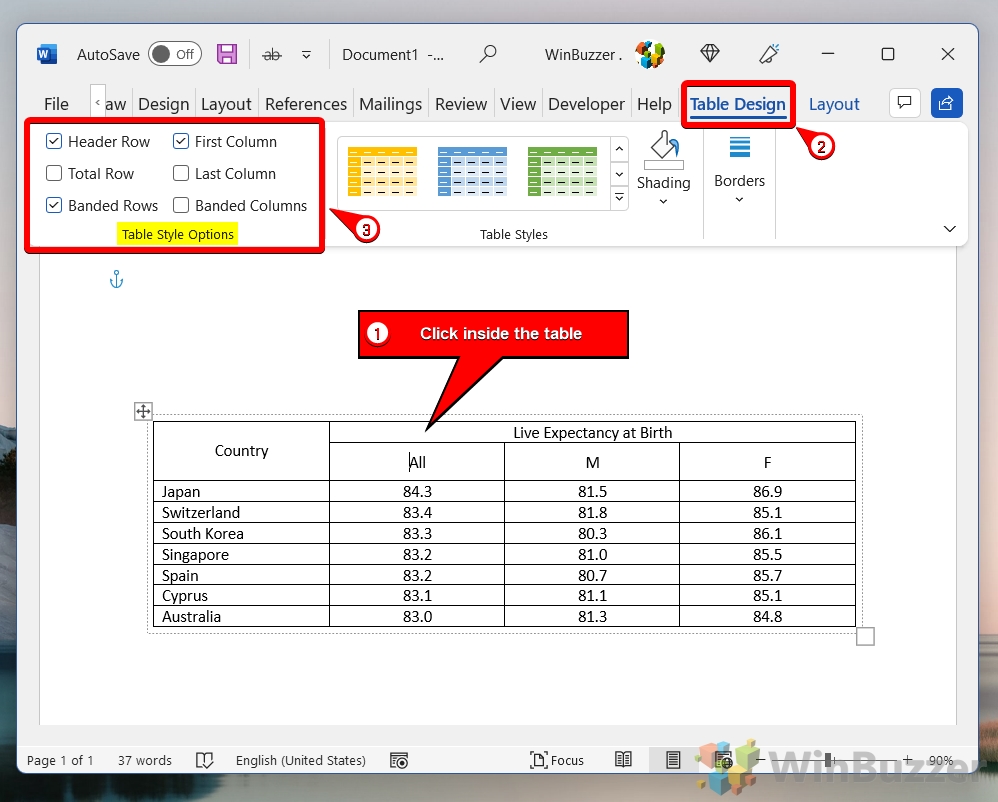This screenshot has width=998, height=802.
Task: Click the Document1 title text
Action: click(380, 55)
